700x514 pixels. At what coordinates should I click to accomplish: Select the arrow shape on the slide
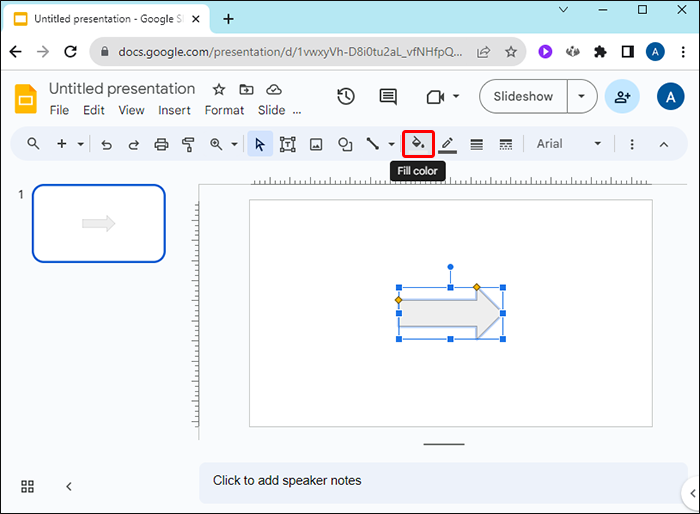pyautogui.click(x=450, y=313)
